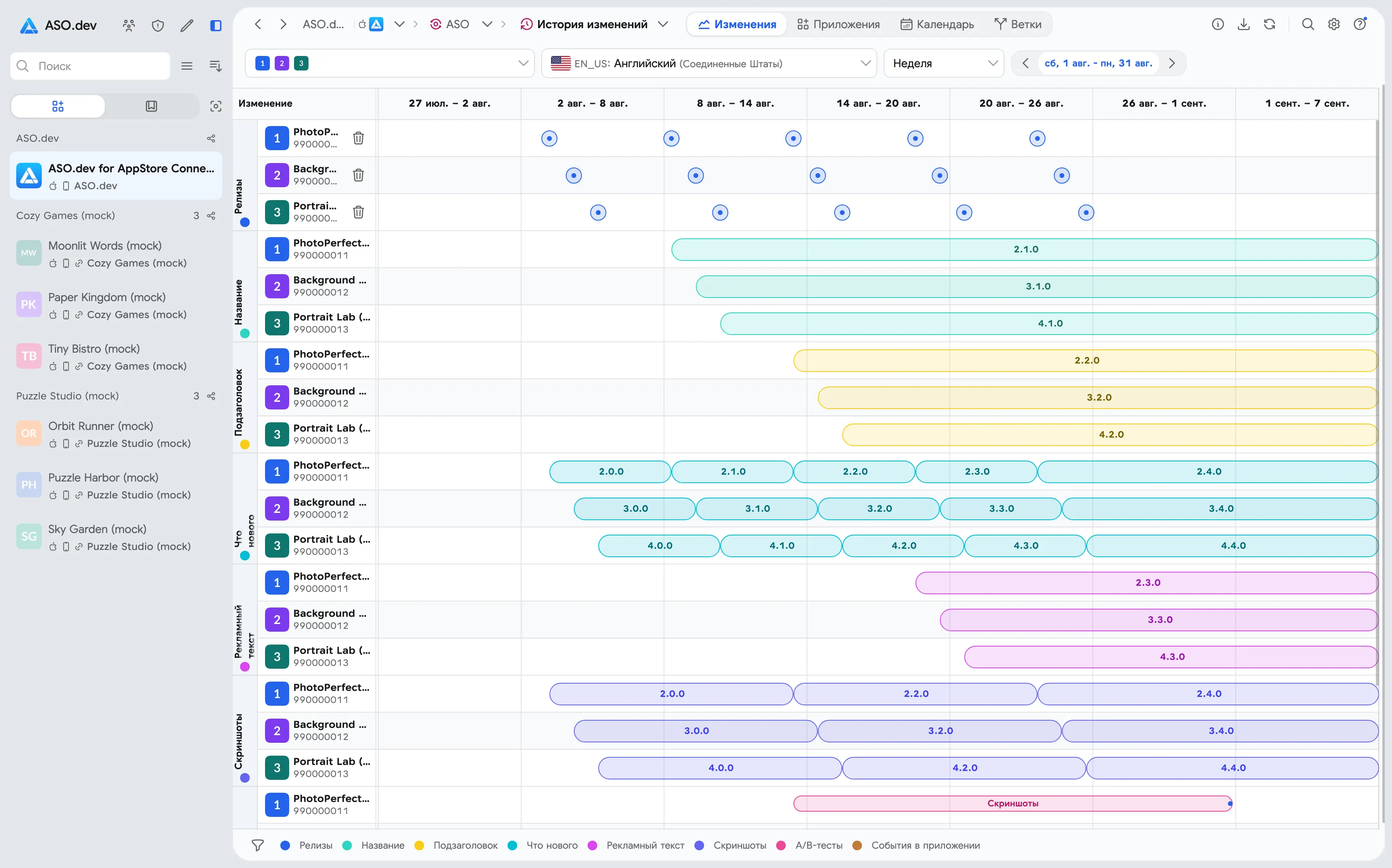Viewport: 1392px width, 868px height.
Task: Toggle the sidebar panel icon
Action: tap(216, 25)
